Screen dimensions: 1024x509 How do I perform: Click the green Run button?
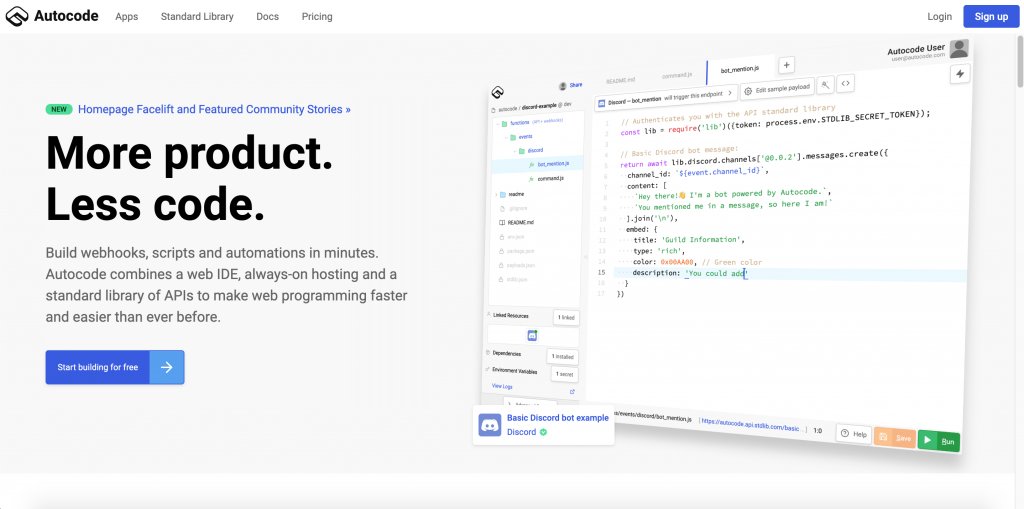point(940,441)
